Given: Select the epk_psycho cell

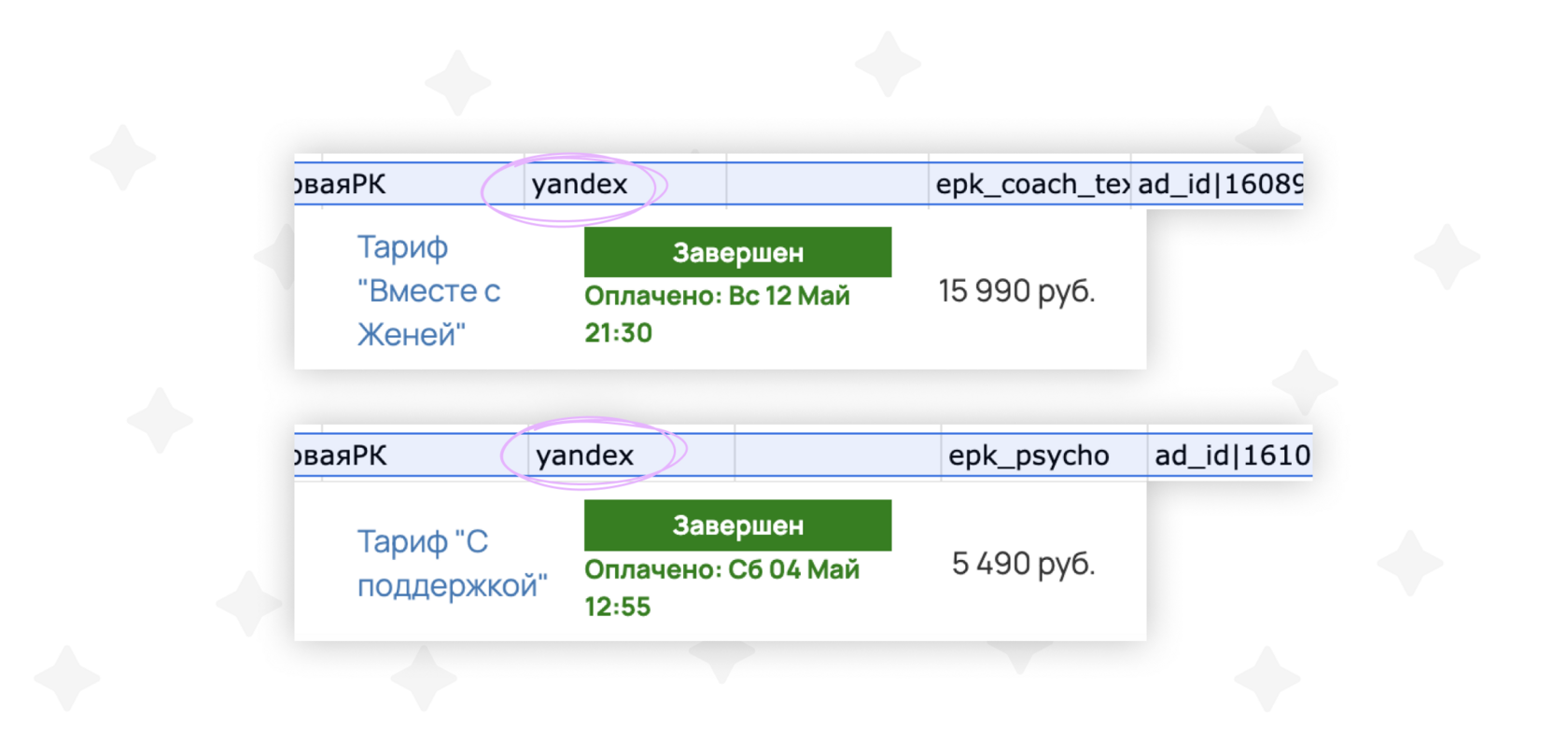Looking at the screenshot, I should [1029, 456].
